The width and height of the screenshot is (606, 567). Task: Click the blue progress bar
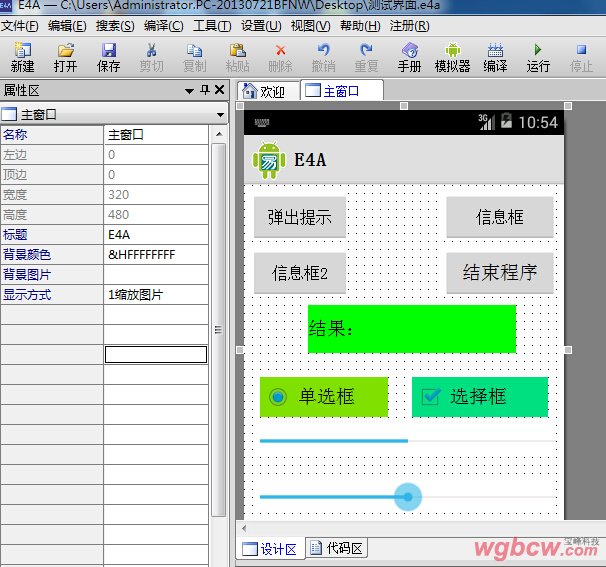(408, 441)
